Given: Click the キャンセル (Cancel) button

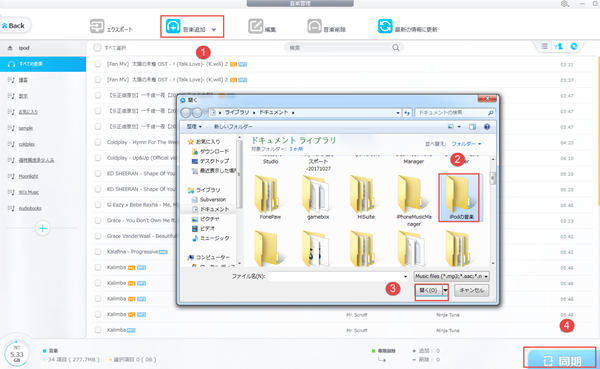Looking at the screenshot, I should click(x=471, y=290).
